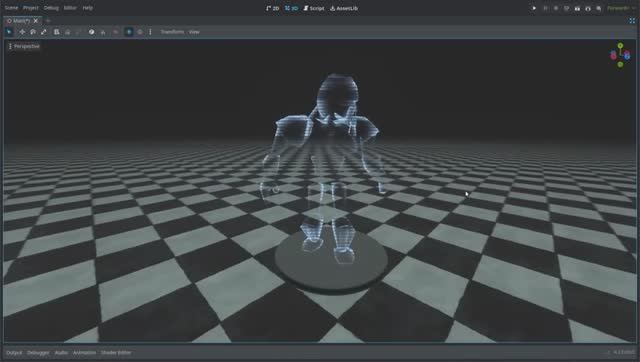640x362 pixels.
Task: Toggle distraction free mode
Action: coord(632,20)
